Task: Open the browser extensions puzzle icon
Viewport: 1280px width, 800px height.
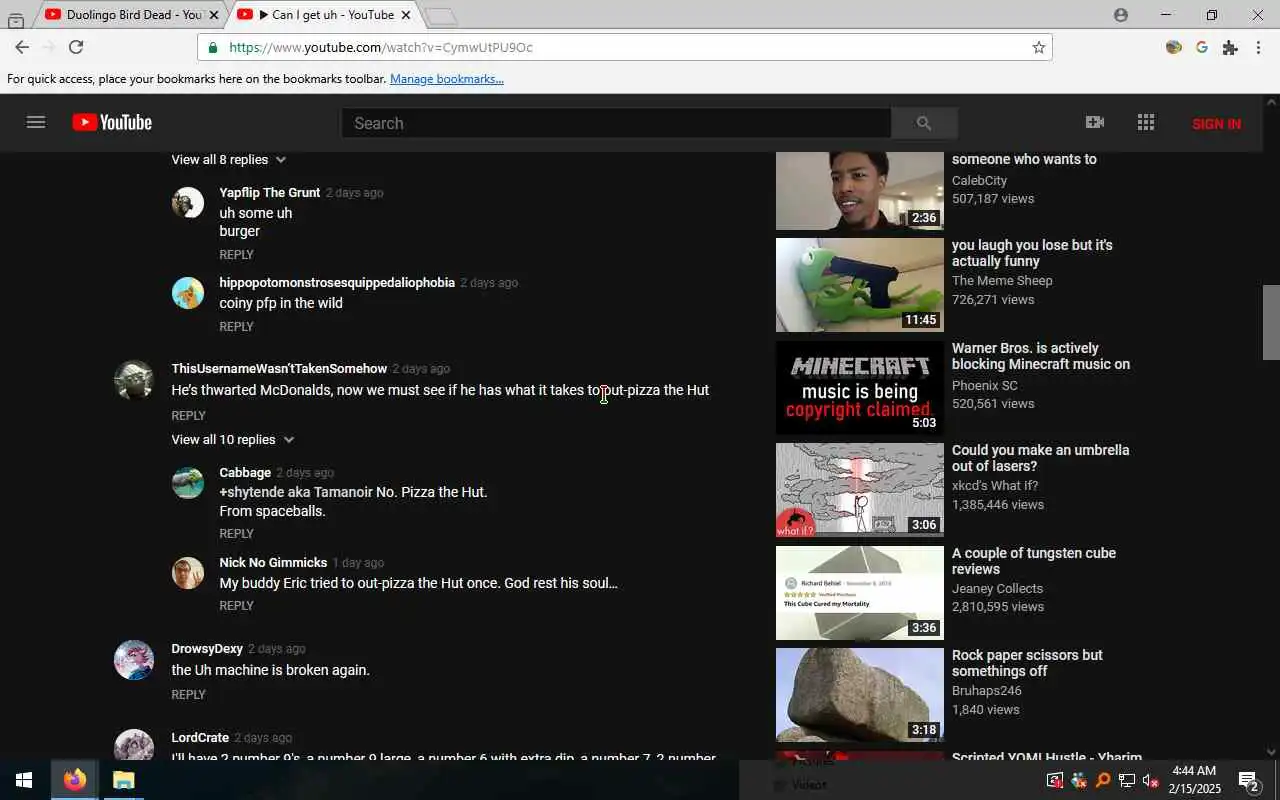Action: [1230, 47]
